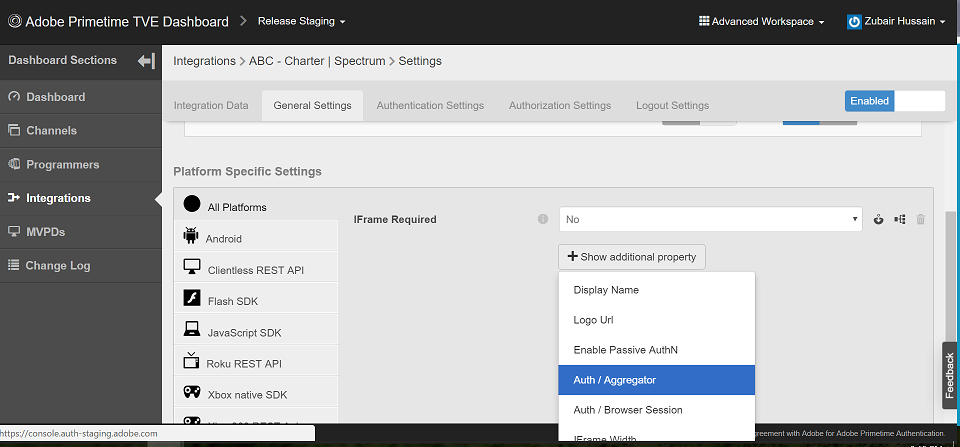Select the Android platform icon
Image resolution: width=960 pixels, height=447 pixels.
192,237
